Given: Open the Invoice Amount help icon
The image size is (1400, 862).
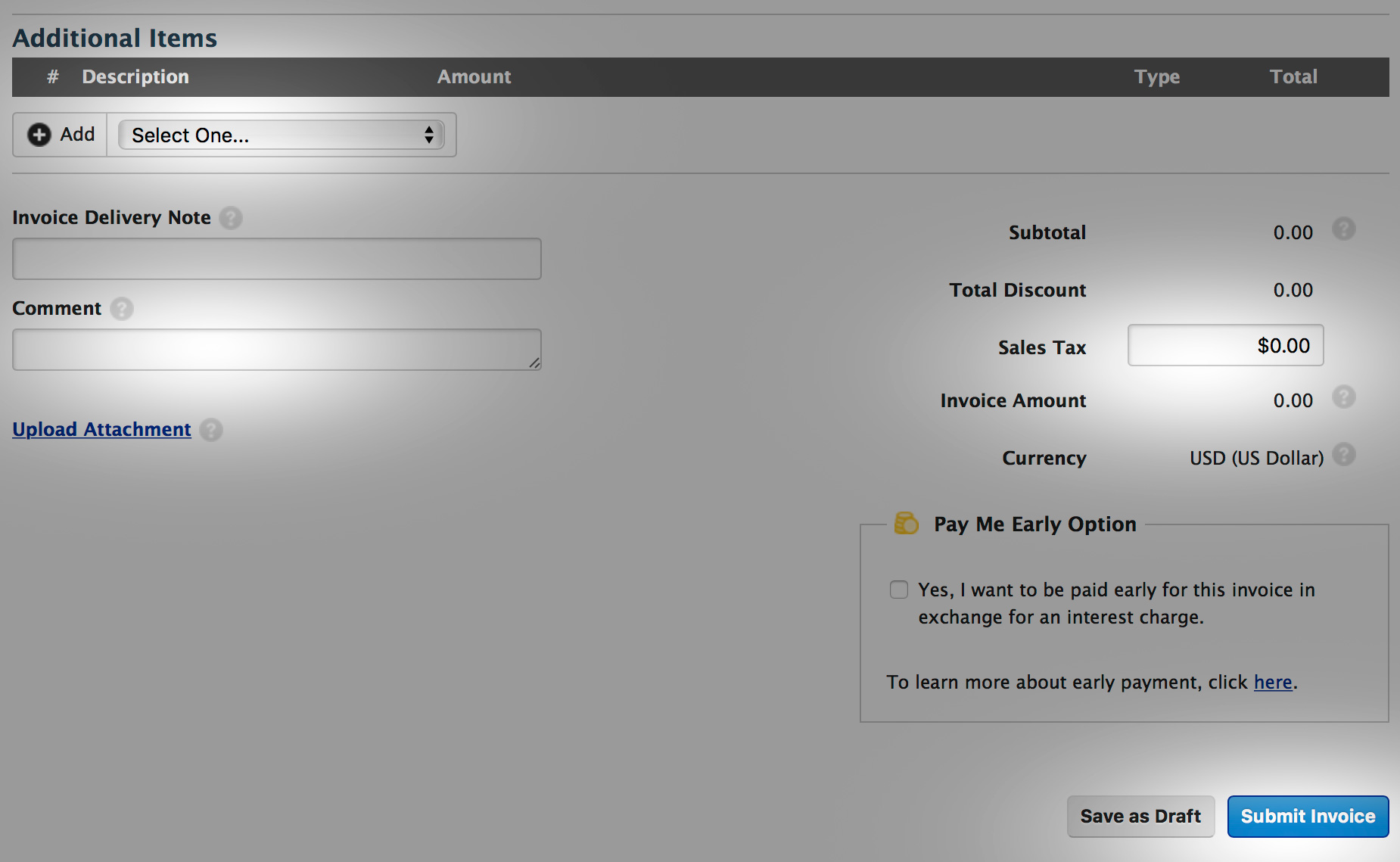Looking at the screenshot, I should [1343, 397].
